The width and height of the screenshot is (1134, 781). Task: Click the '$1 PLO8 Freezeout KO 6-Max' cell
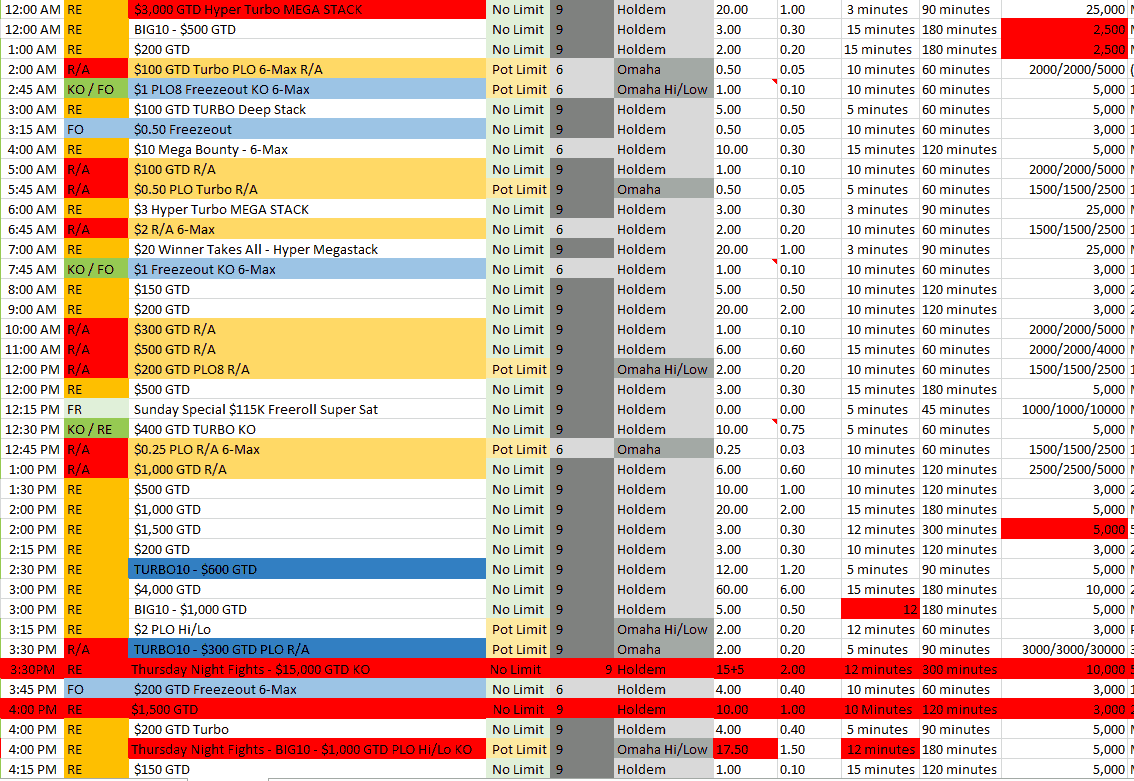point(307,90)
